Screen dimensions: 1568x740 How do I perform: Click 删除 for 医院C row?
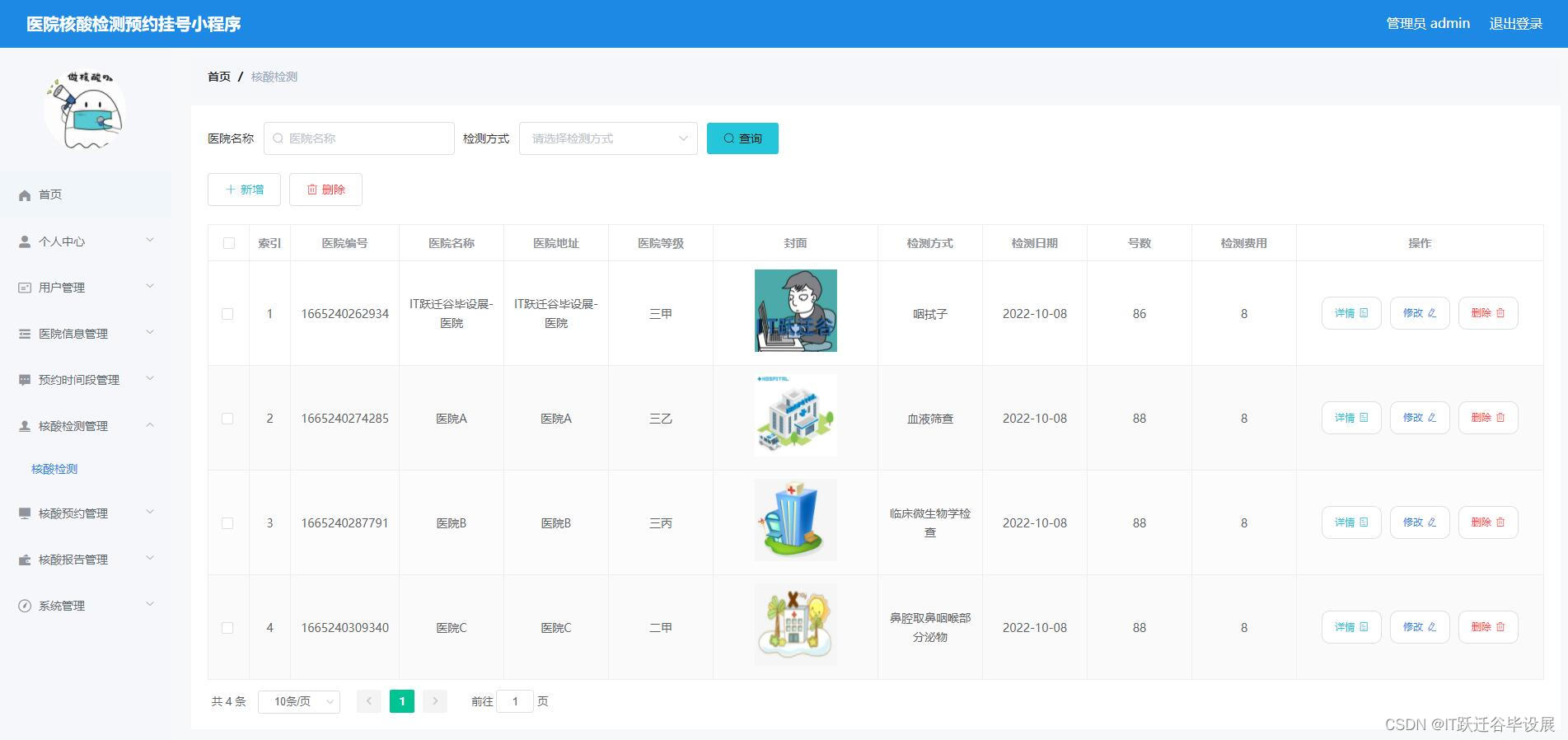click(1488, 627)
